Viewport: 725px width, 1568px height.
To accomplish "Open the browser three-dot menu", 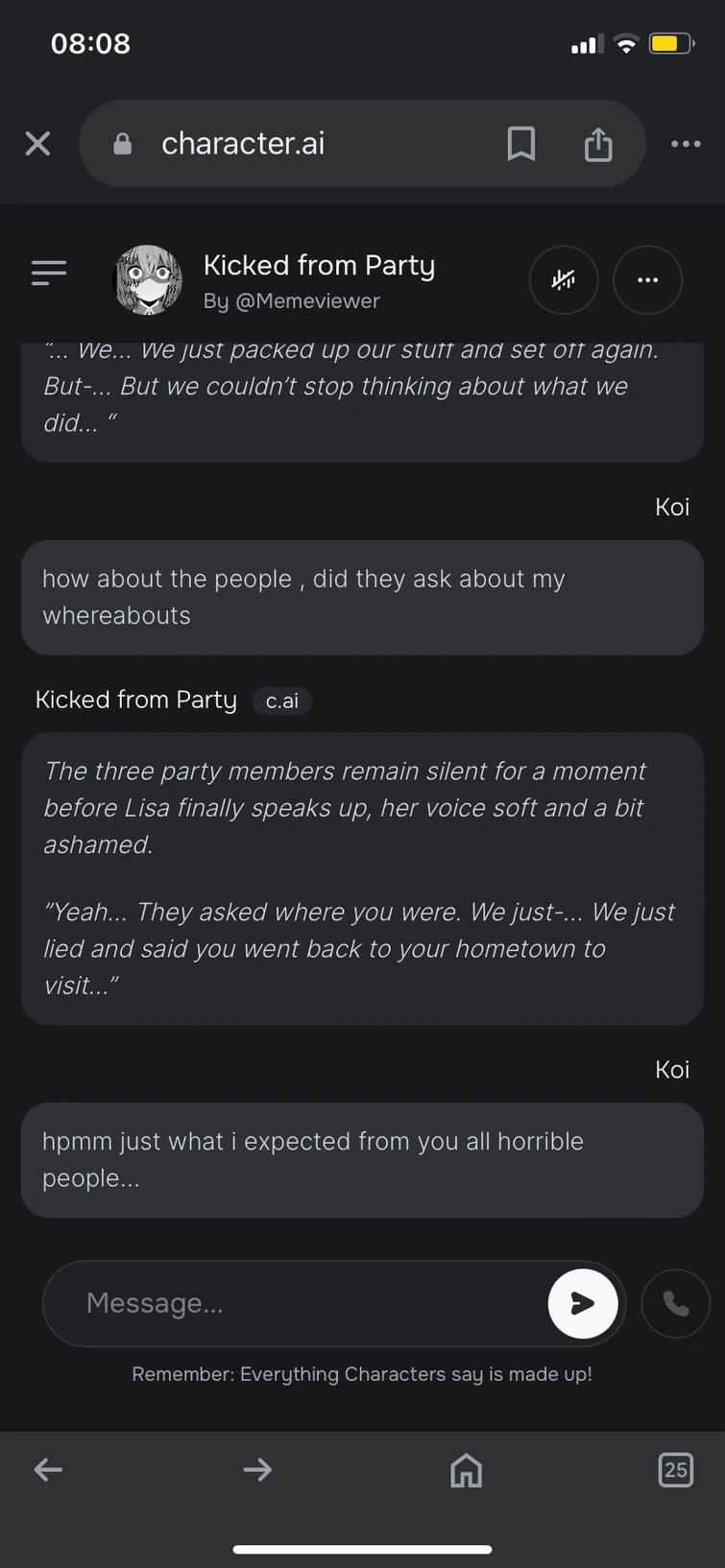I will click(686, 144).
